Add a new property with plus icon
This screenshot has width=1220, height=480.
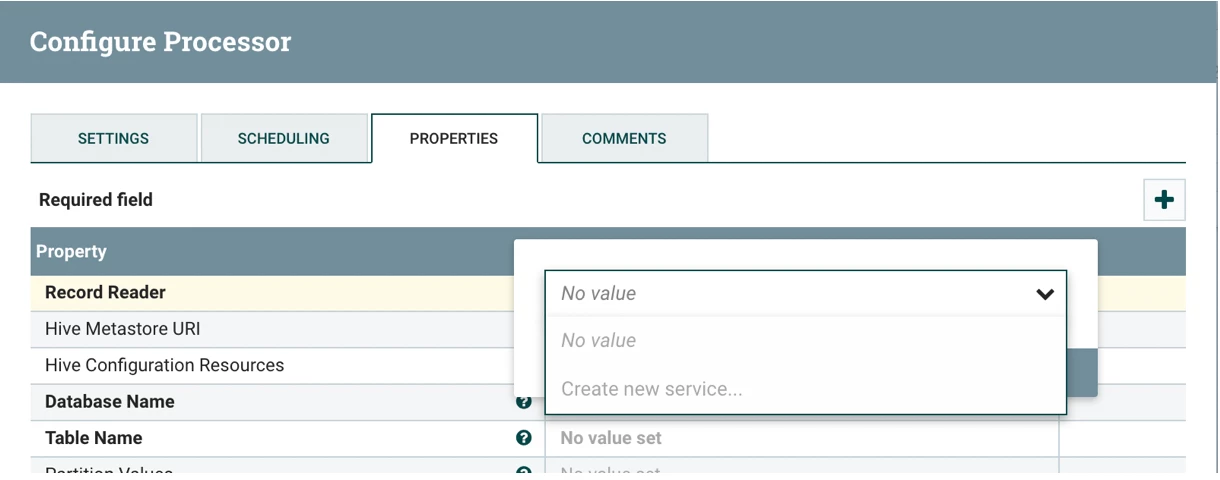pyautogui.click(x=1164, y=200)
